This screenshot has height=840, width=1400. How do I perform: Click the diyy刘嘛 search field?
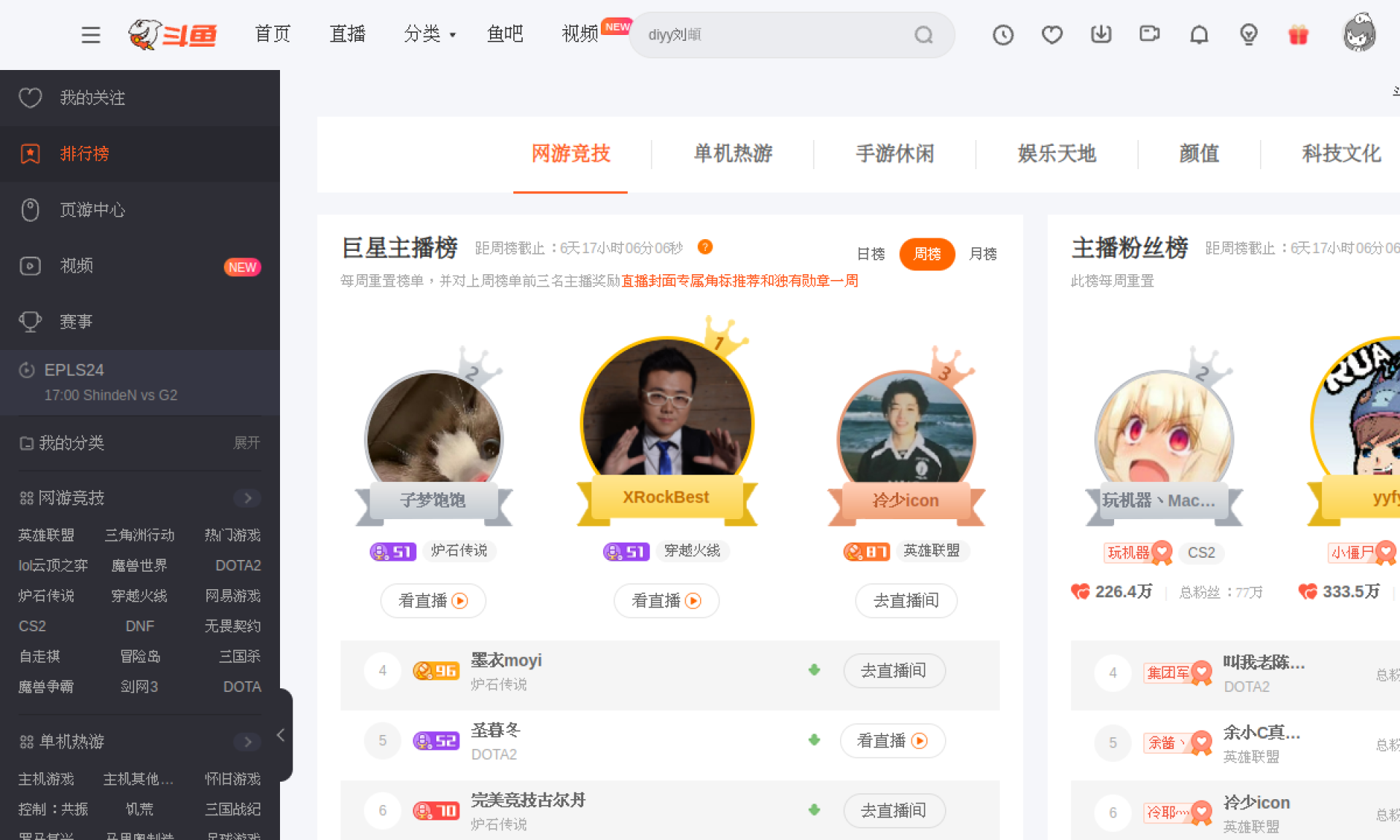click(792, 34)
